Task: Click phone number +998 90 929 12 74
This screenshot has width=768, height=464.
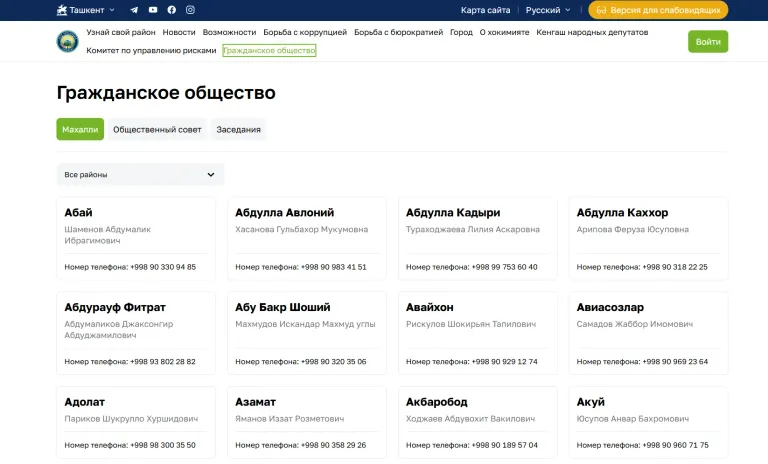Action: click(x=504, y=362)
